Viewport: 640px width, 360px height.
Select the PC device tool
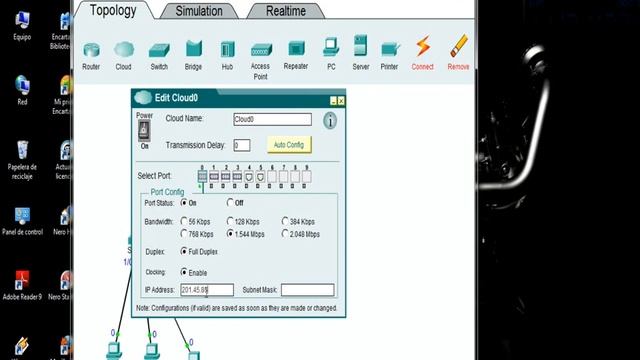pyautogui.click(x=331, y=54)
